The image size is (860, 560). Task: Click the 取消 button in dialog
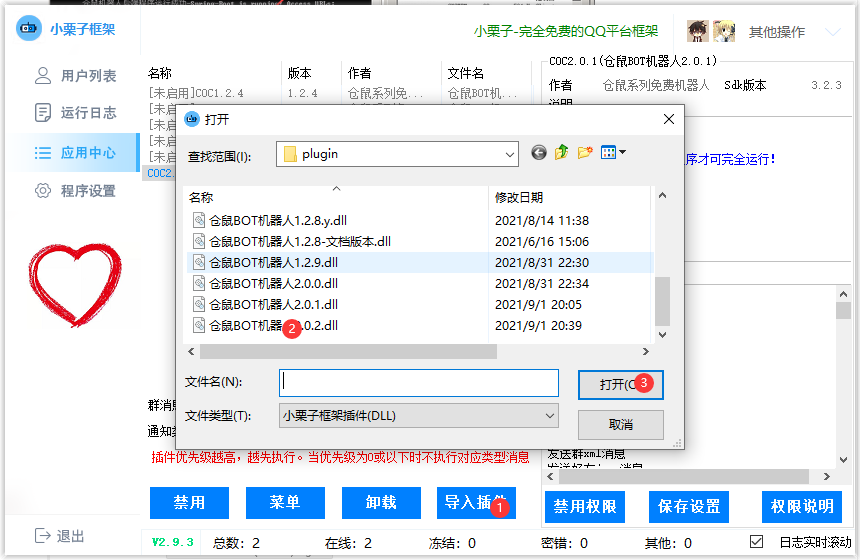coord(620,425)
